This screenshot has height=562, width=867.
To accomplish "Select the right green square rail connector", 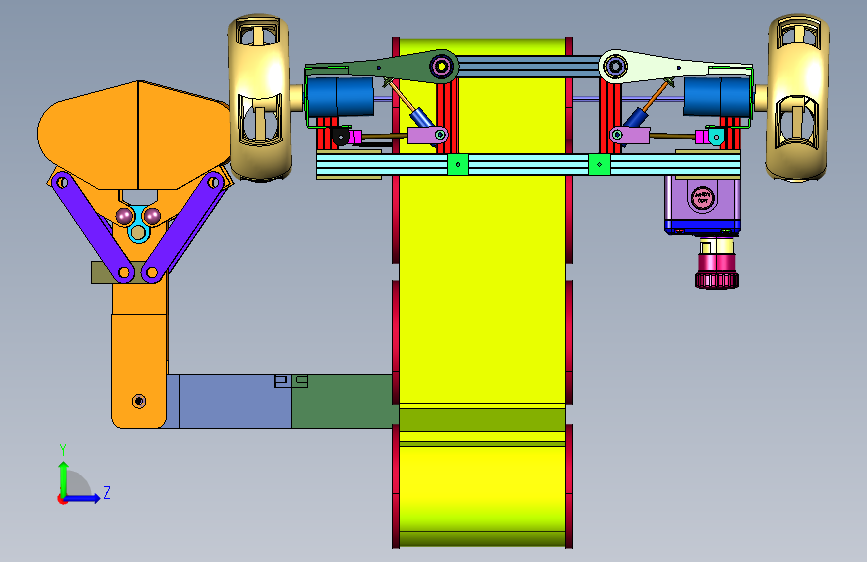I will coord(599,164).
